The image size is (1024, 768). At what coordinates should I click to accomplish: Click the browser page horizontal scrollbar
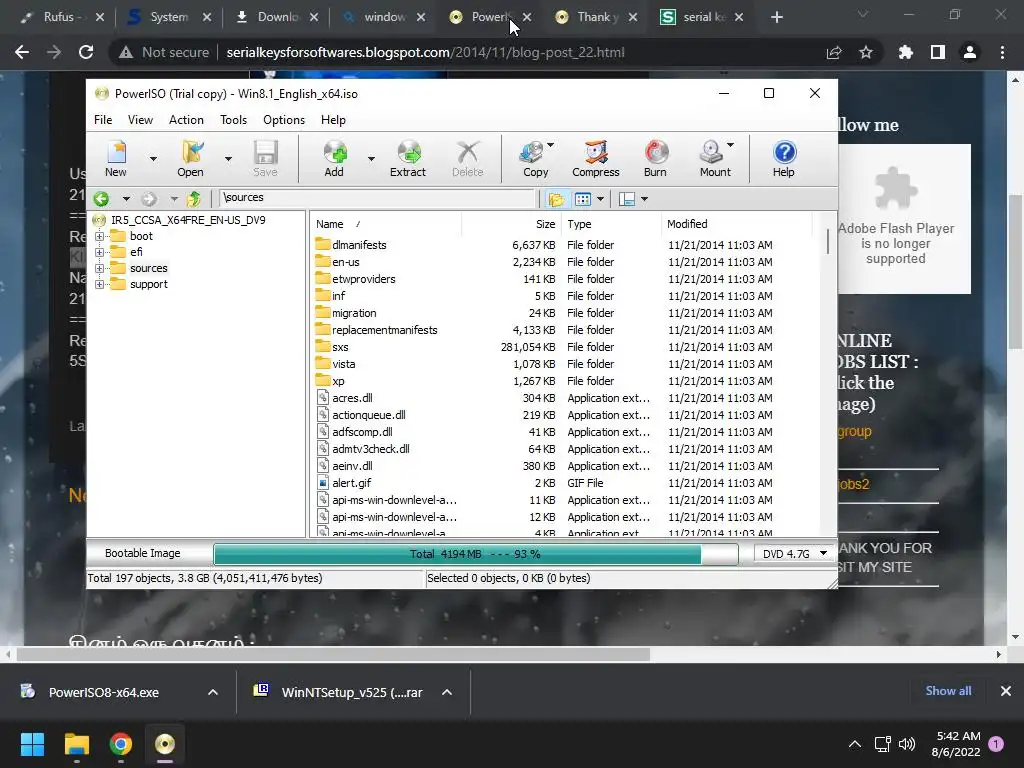pos(333,654)
